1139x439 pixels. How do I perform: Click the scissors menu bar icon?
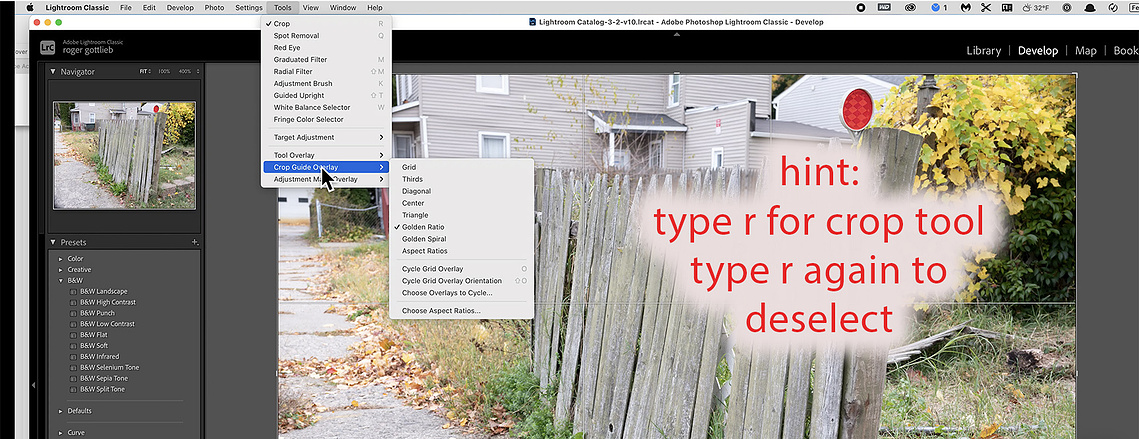tap(986, 7)
